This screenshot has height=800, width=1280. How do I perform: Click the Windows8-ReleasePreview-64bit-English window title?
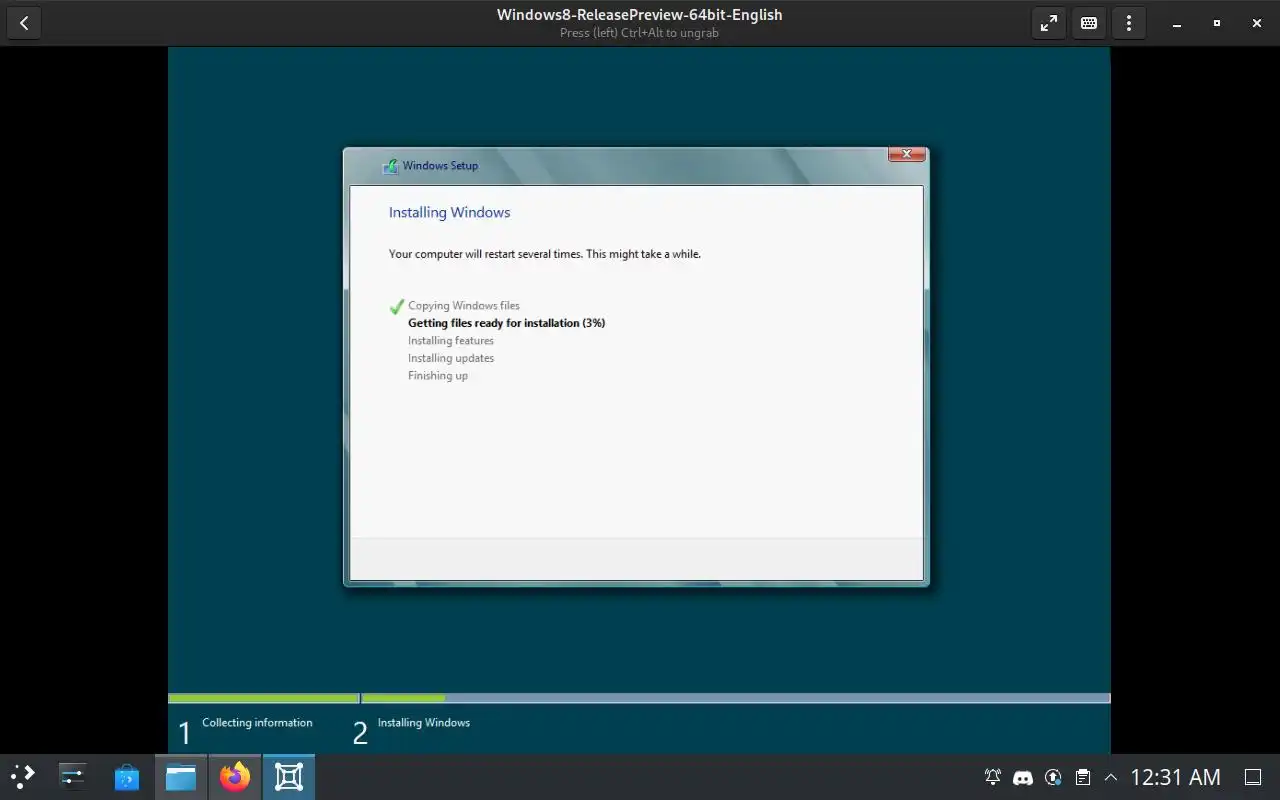click(640, 15)
